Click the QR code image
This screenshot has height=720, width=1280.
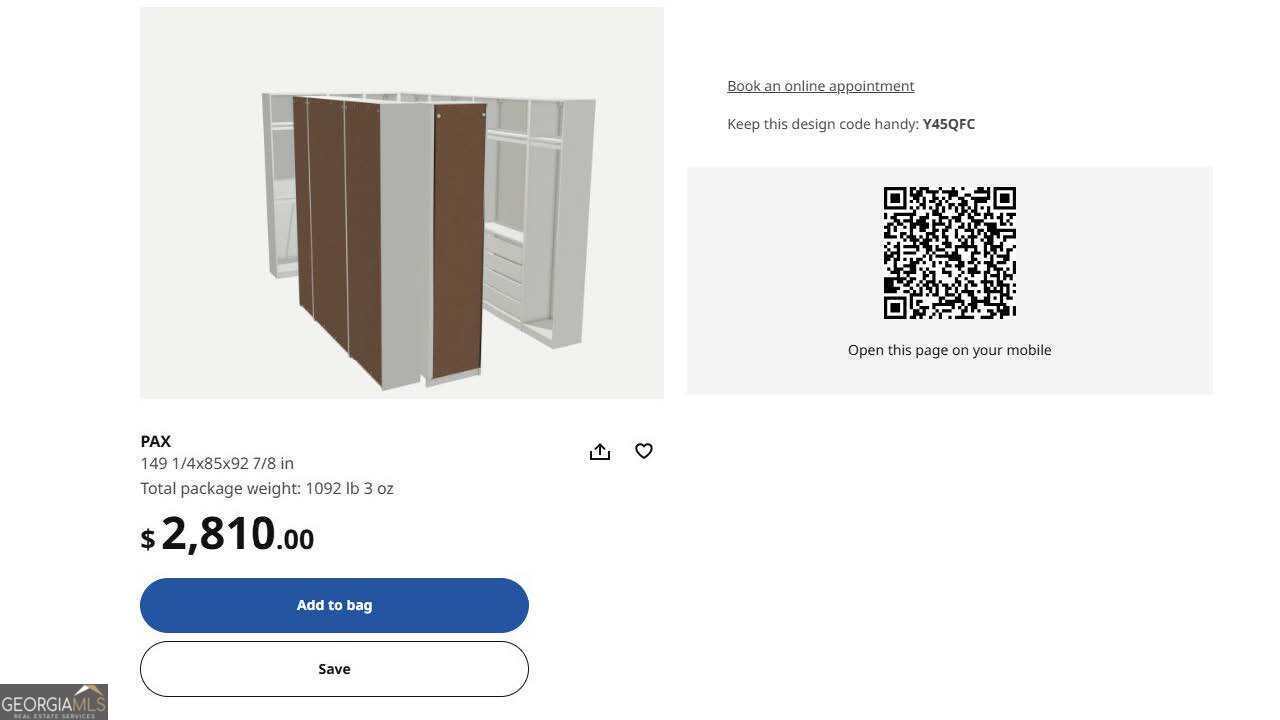(x=950, y=253)
